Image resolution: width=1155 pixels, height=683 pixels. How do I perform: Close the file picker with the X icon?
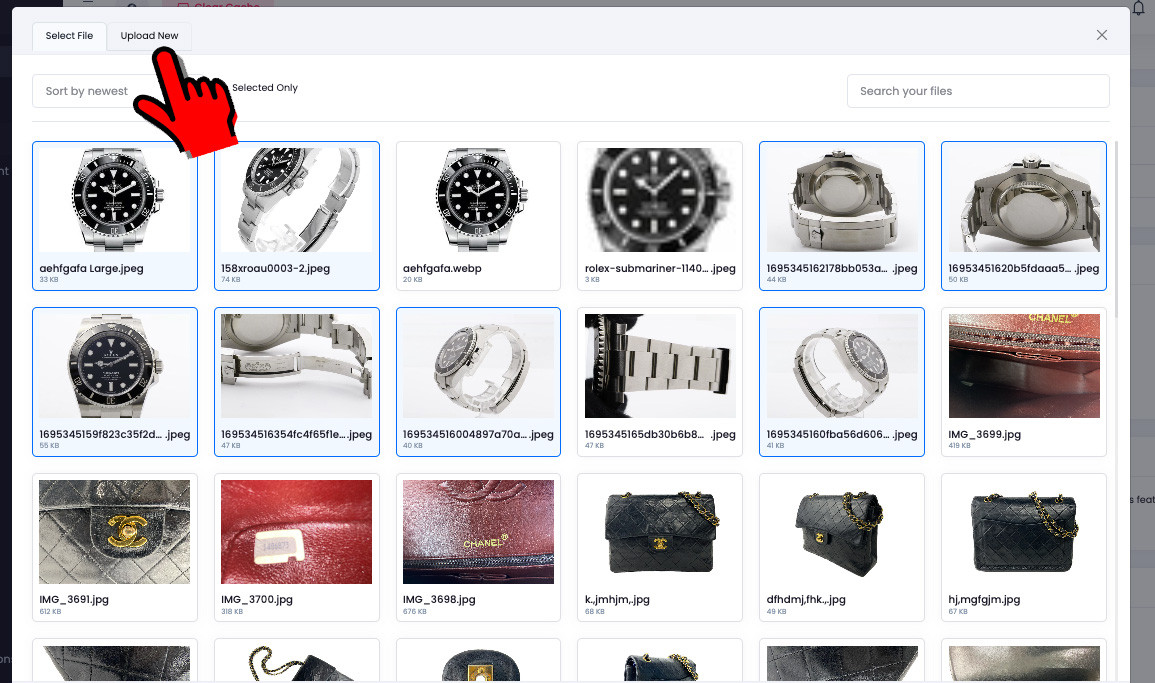coord(1101,35)
